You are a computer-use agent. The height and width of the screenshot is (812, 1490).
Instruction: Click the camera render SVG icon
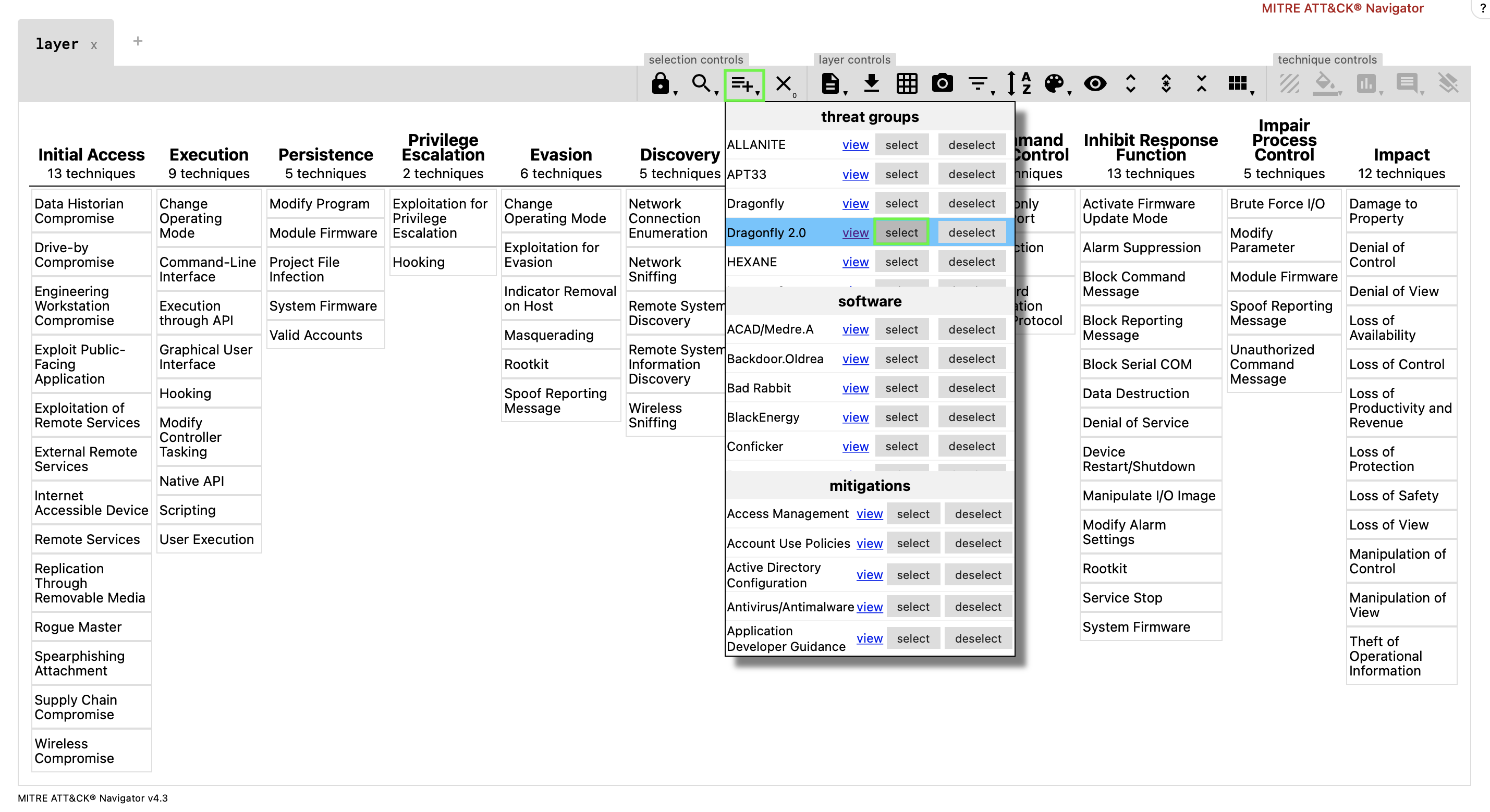pos(942,84)
